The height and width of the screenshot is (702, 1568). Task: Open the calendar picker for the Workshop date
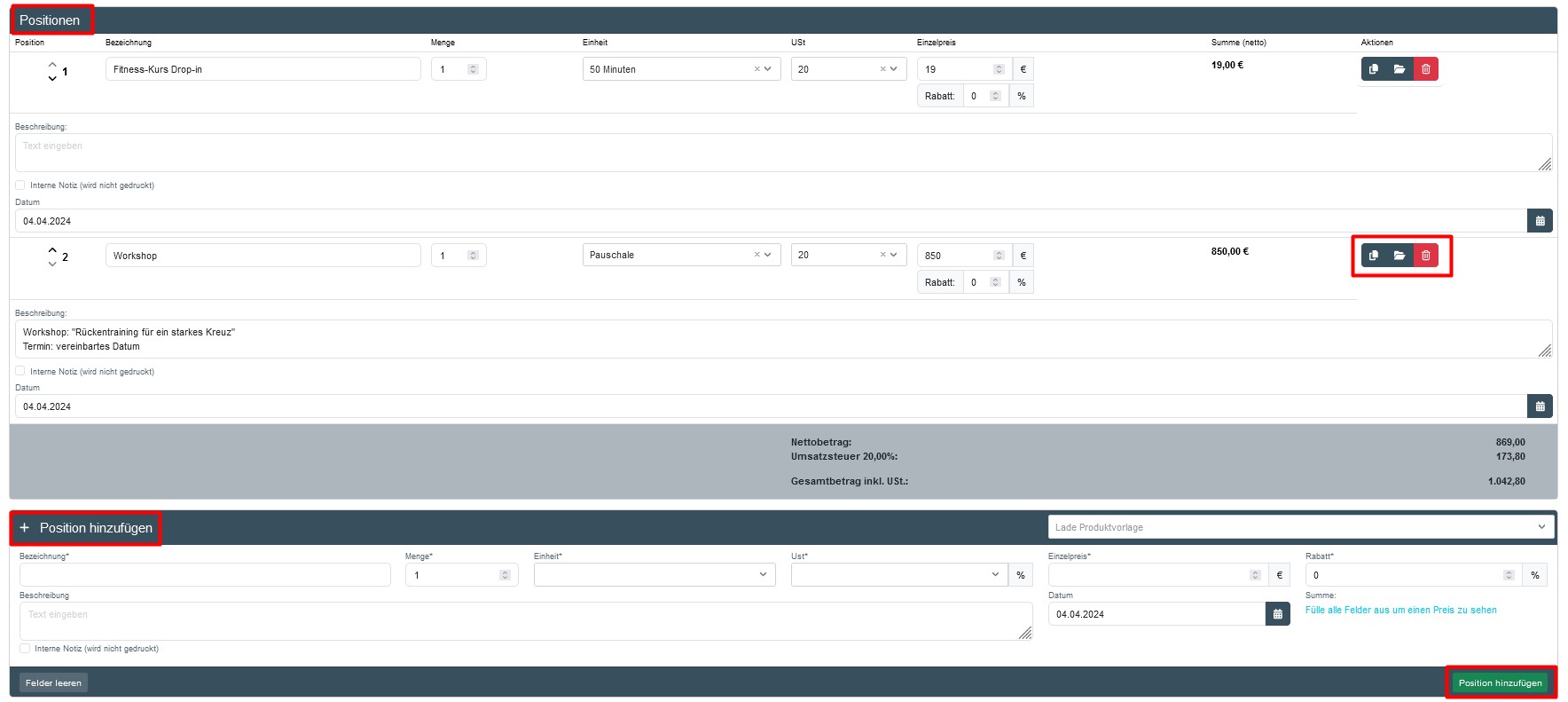(x=1540, y=406)
